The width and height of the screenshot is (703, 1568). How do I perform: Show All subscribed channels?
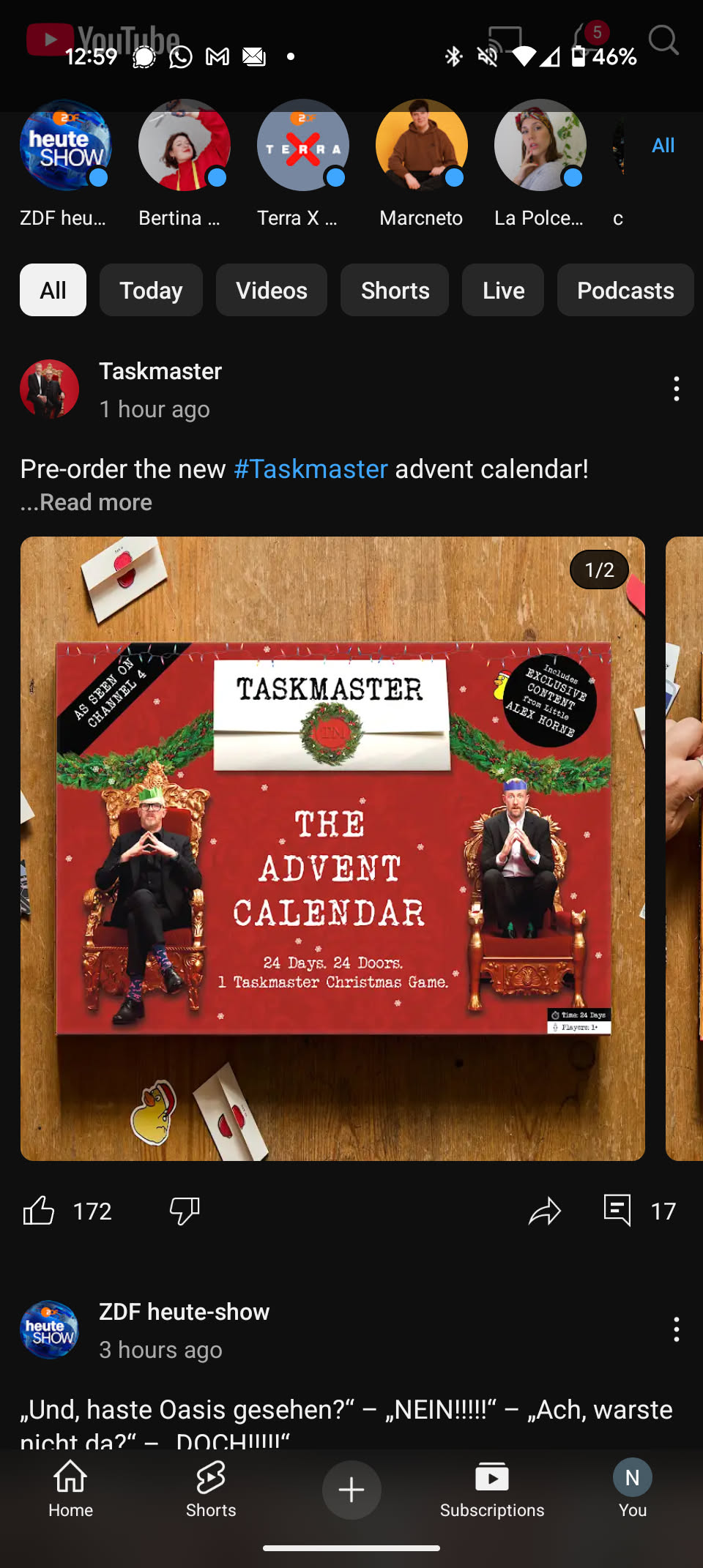(663, 145)
